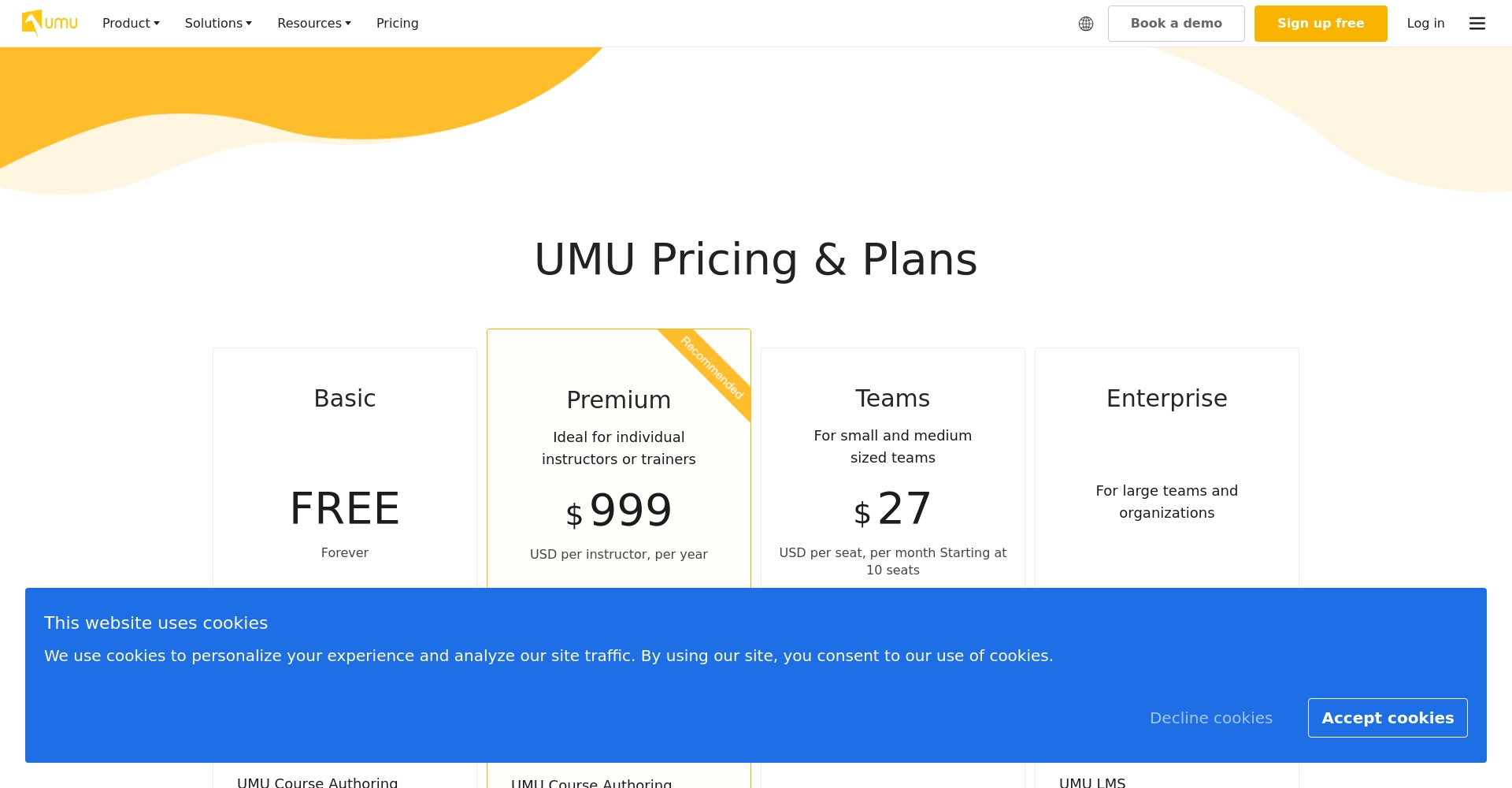This screenshot has width=1512, height=788.
Task: Select the Pricing menu item
Action: [x=397, y=23]
